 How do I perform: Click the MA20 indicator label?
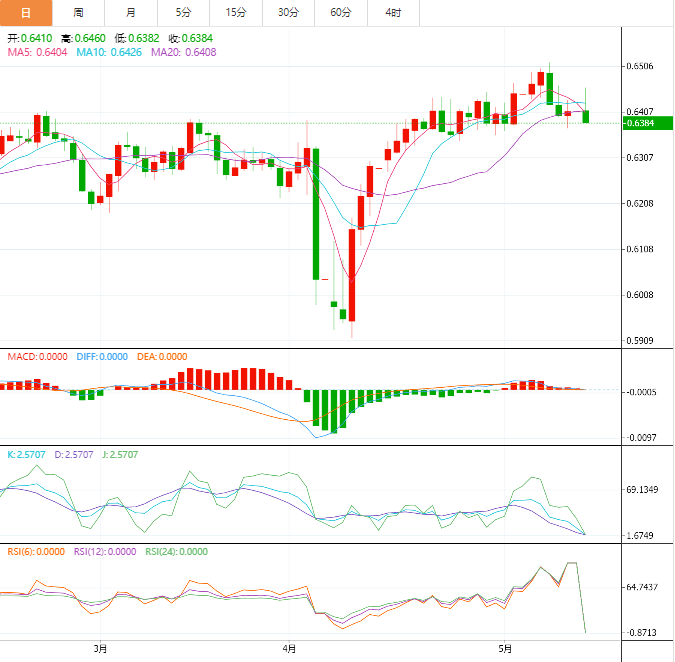click(x=184, y=53)
